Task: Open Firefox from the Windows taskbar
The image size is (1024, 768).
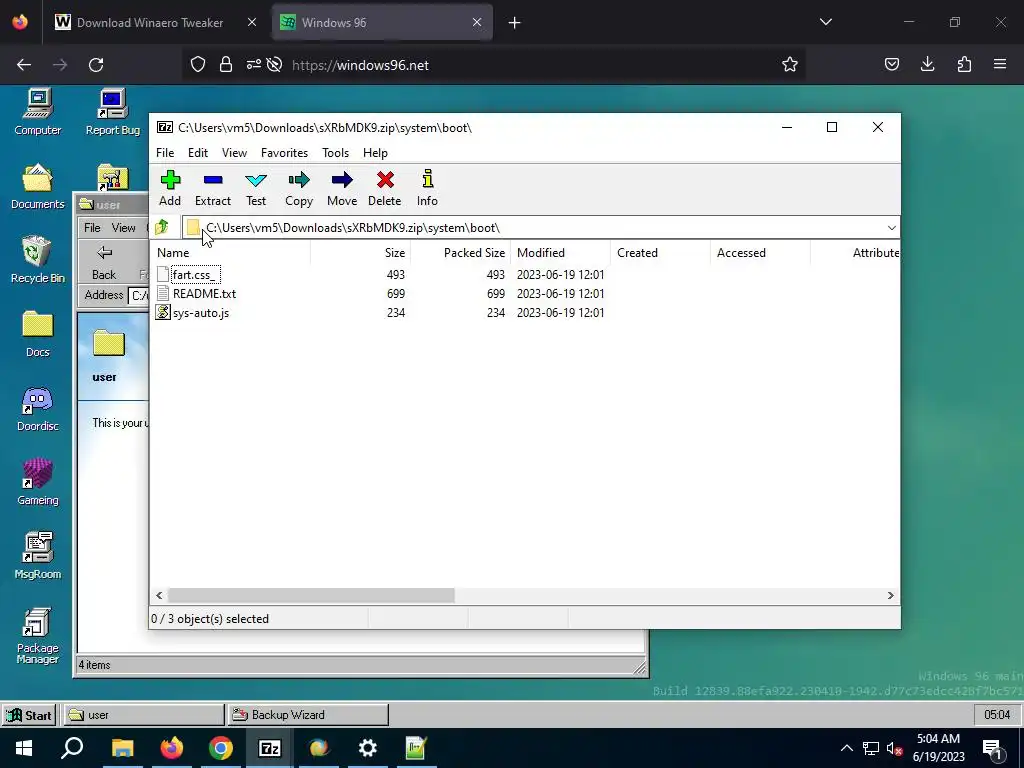Action: pos(172,748)
